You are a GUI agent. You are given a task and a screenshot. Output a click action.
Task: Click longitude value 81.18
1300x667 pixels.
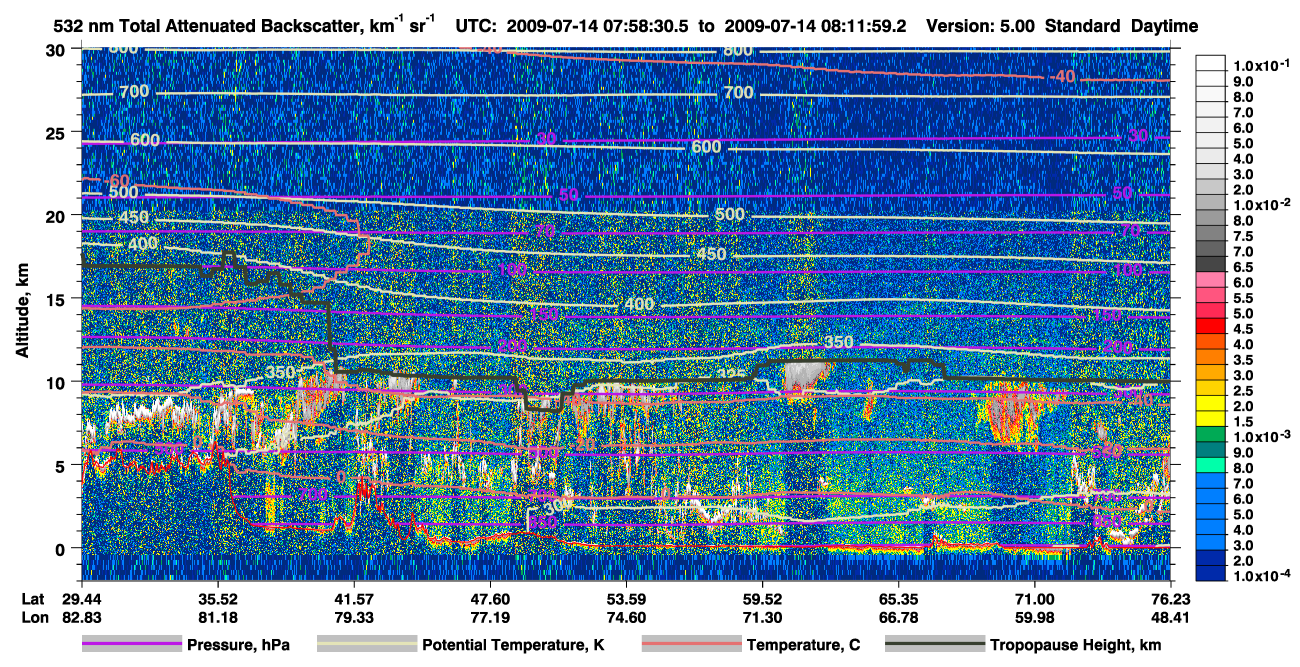point(217,617)
